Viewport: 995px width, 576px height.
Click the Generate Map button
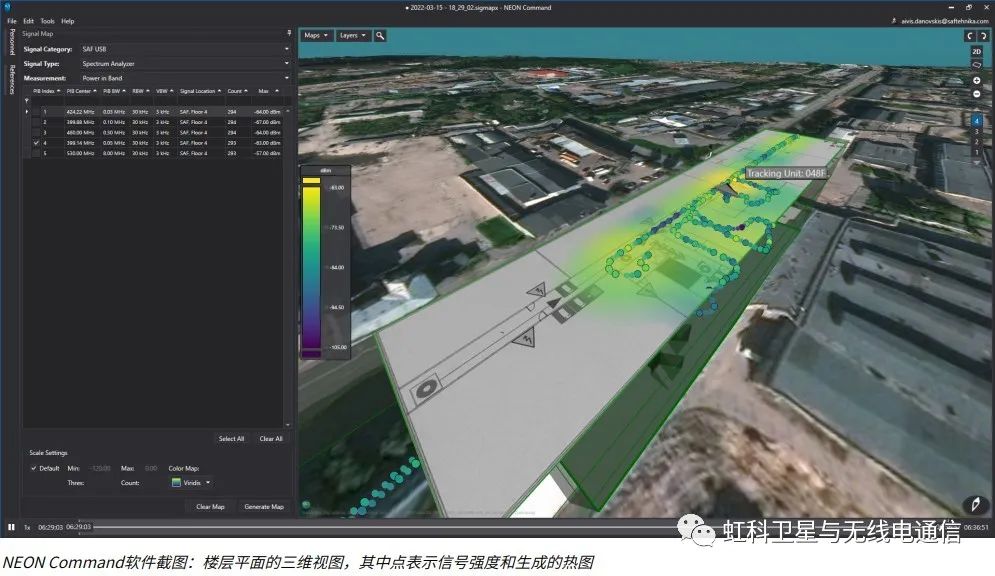coord(264,506)
